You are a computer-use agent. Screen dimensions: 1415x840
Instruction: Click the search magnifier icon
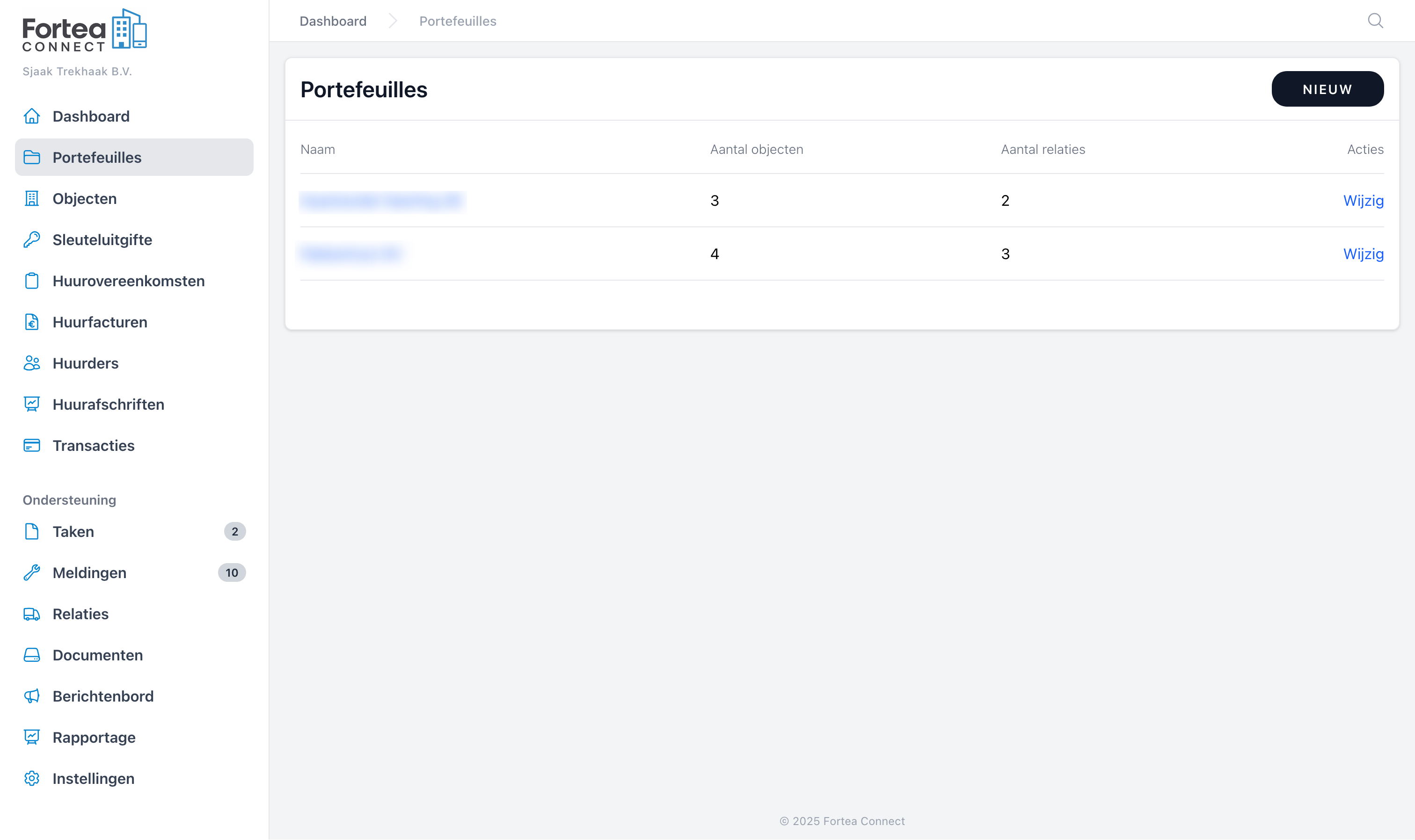pyautogui.click(x=1375, y=21)
